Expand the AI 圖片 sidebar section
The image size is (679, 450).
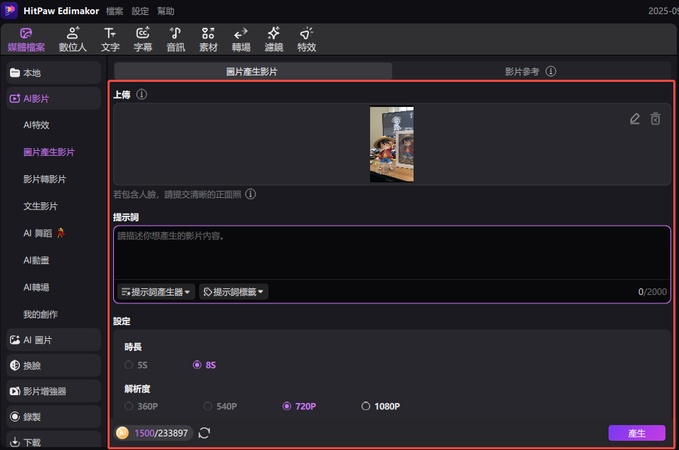[x=54, y=340]
